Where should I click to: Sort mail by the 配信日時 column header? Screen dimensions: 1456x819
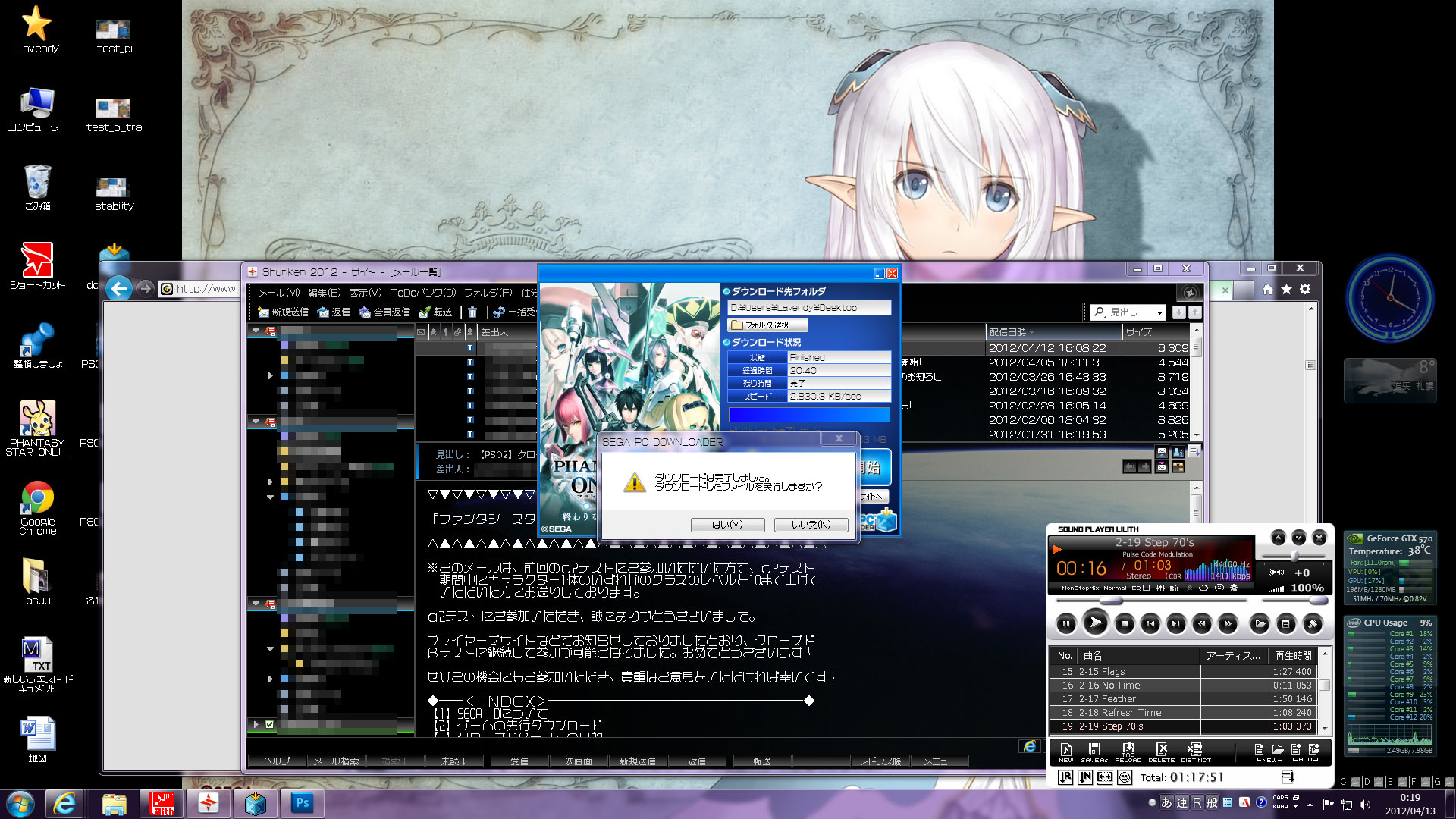[1054, 332]
